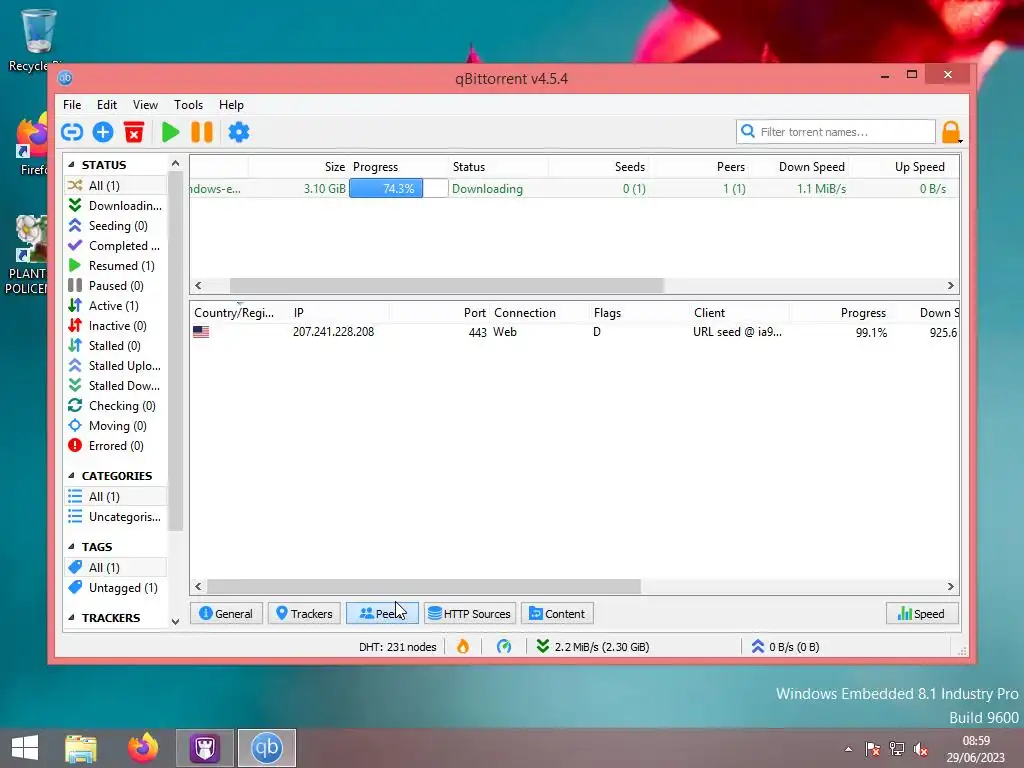The height and width of the screenshot is (768, 1024).
Task: Click the magnifier icon in filter box
Action: click(x=748, y=131)
